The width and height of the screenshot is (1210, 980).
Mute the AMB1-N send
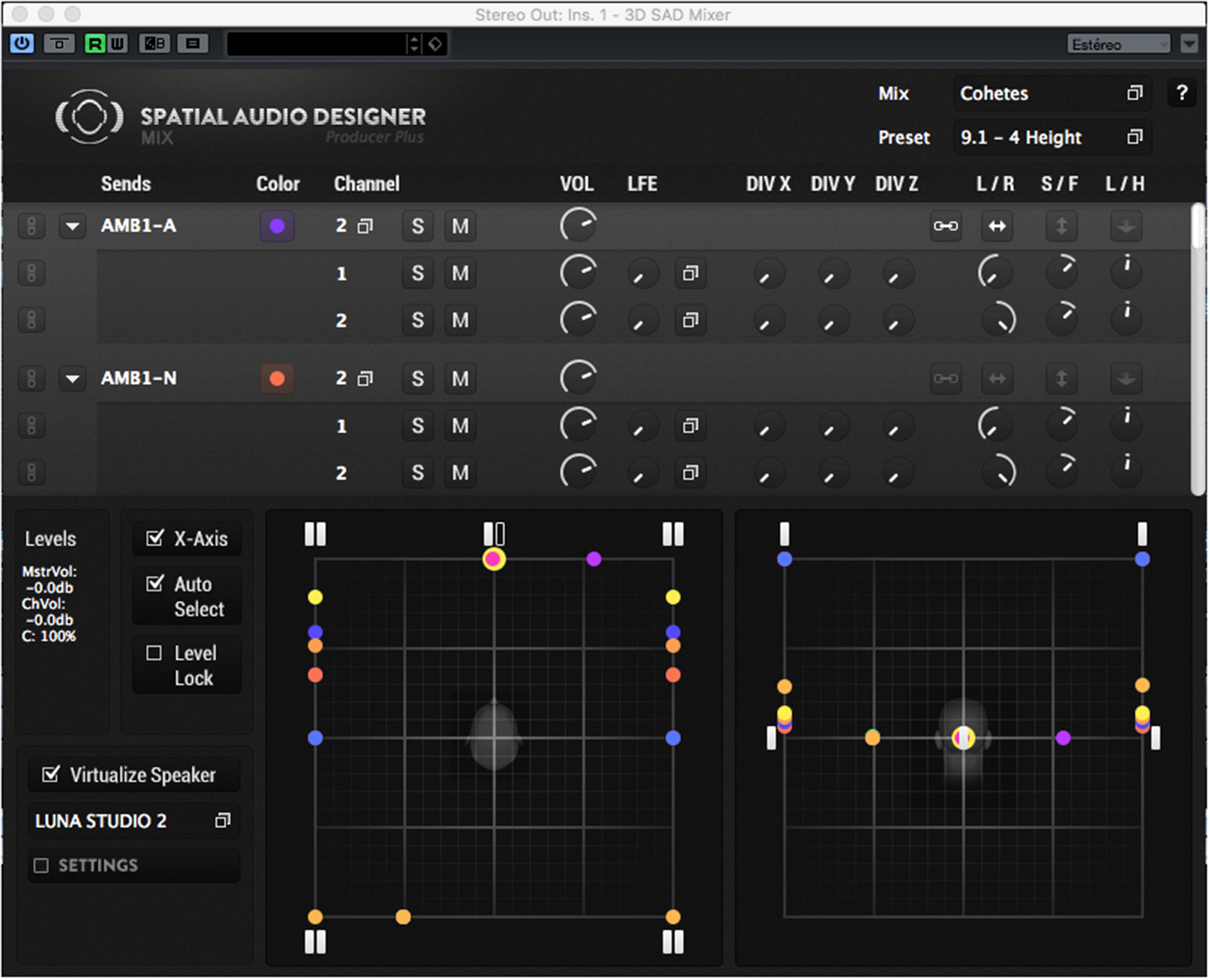tap(460, 378)
